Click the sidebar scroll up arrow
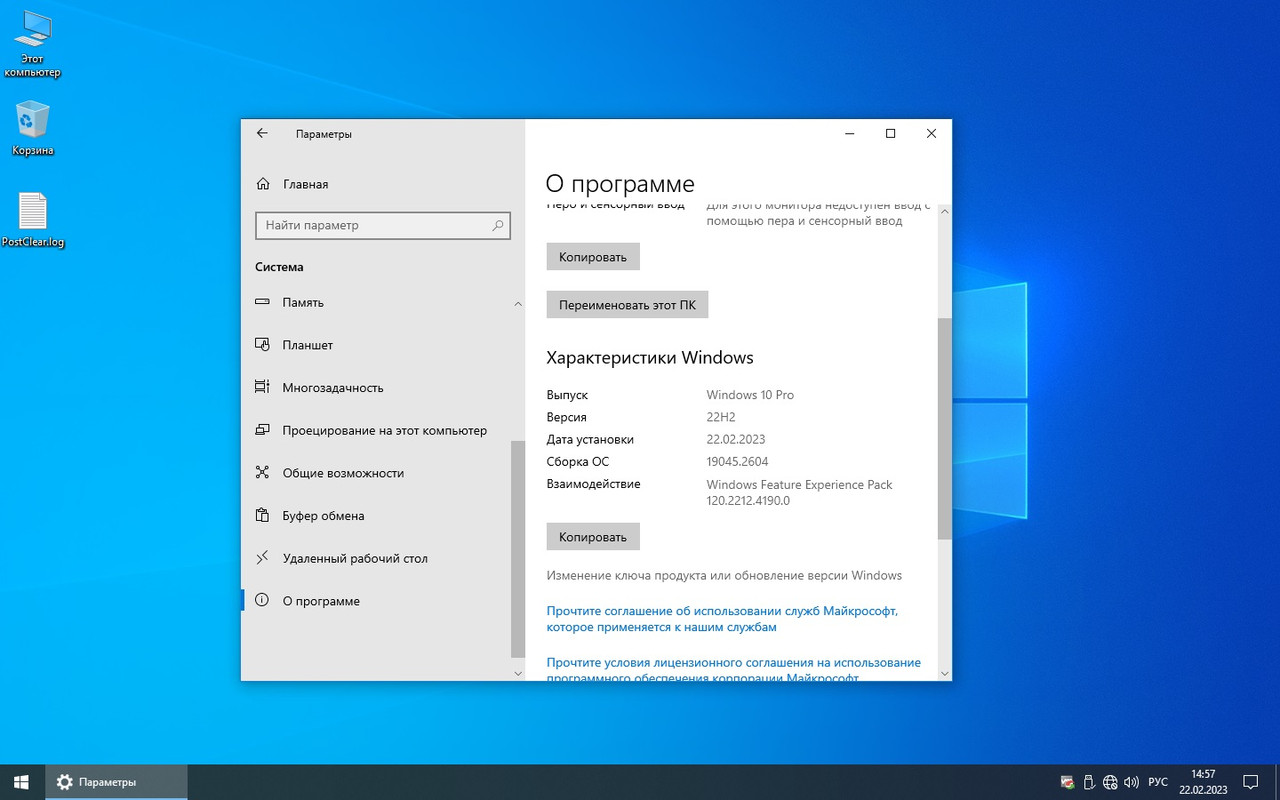This screenshot has width=1280, height=800. pos(518,303)
